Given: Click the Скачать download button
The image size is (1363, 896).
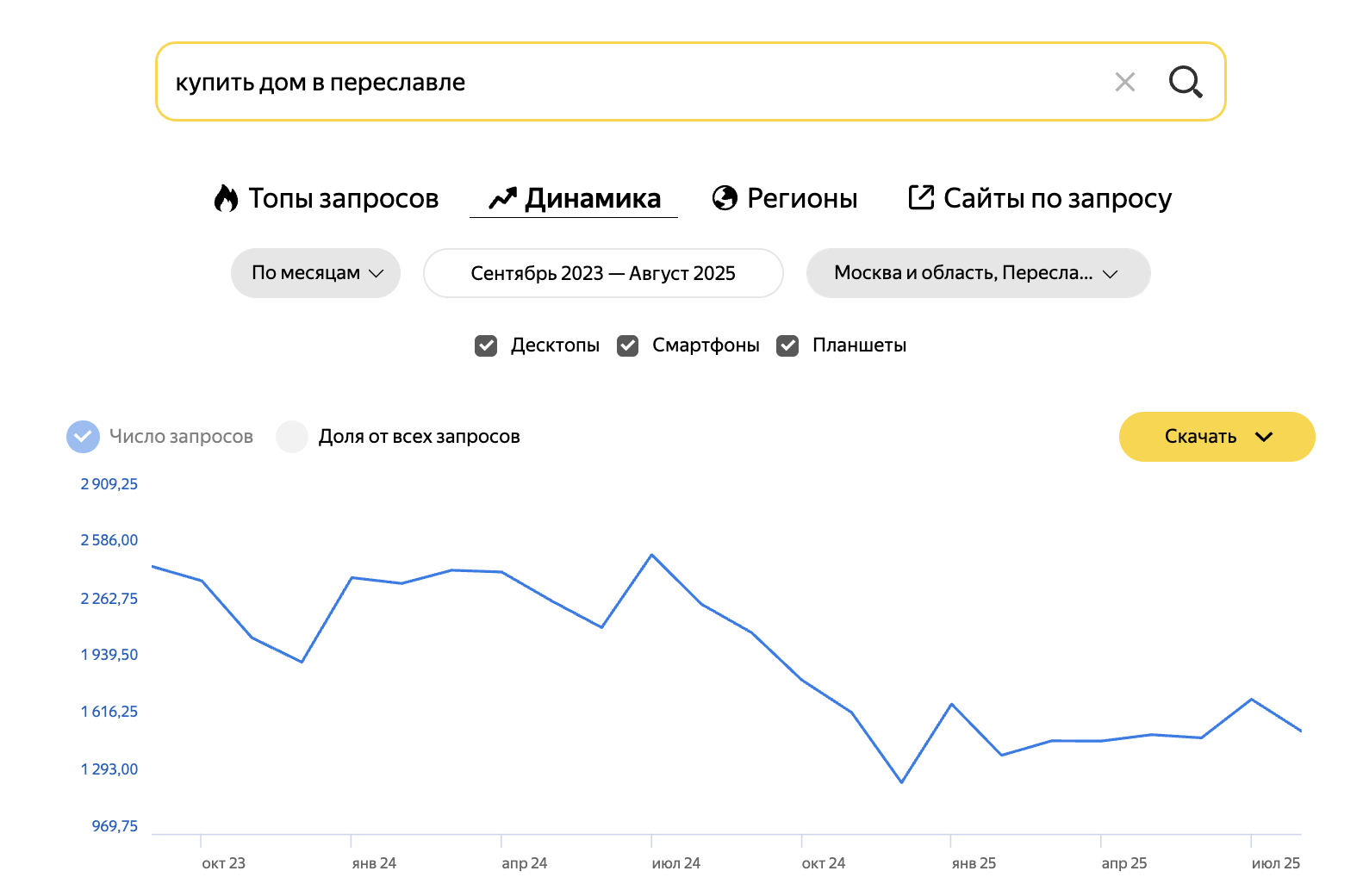Looking at the screenshot, I should click(1200, 437).
